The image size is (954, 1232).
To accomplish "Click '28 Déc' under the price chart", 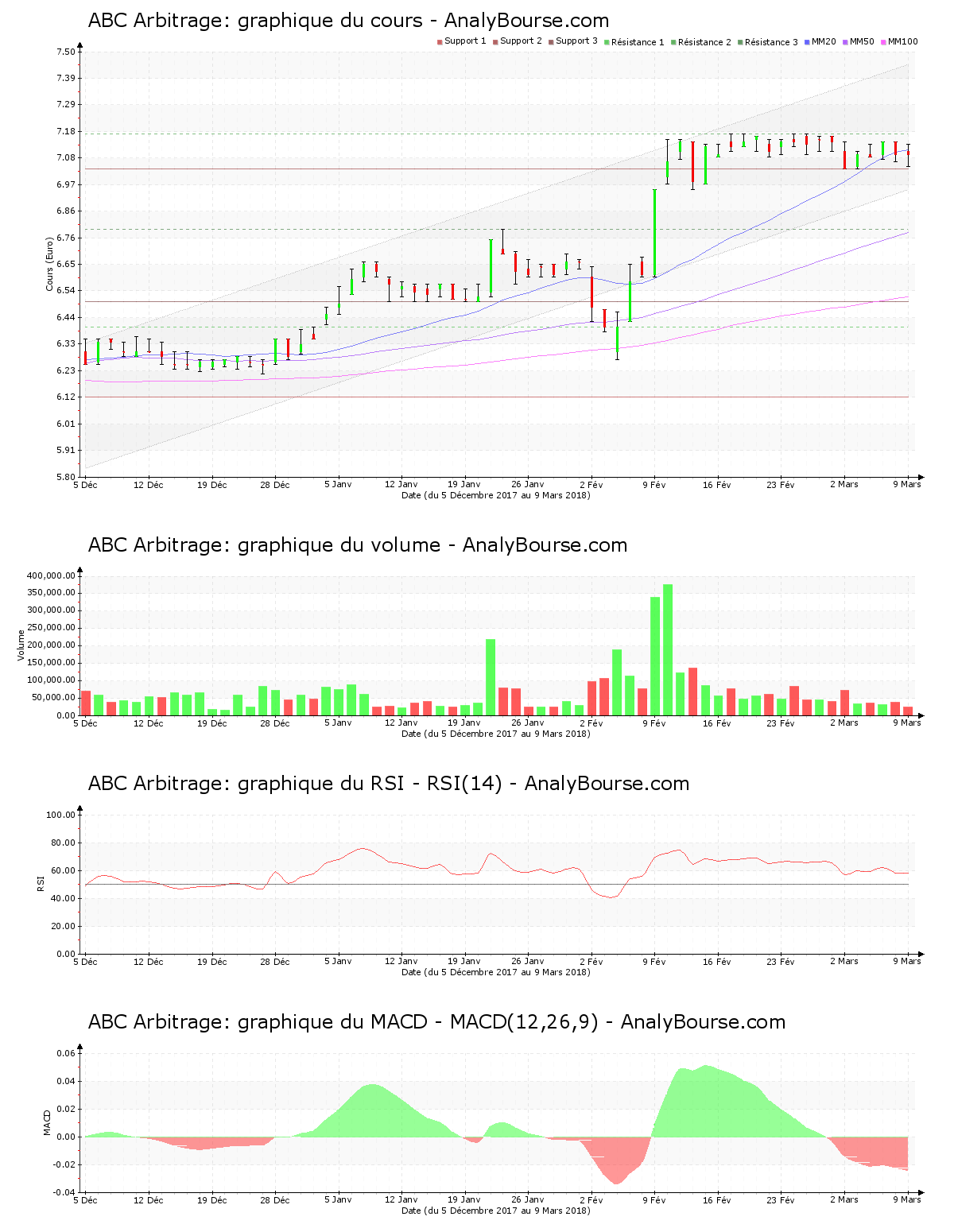I will (x=275, y=485).
